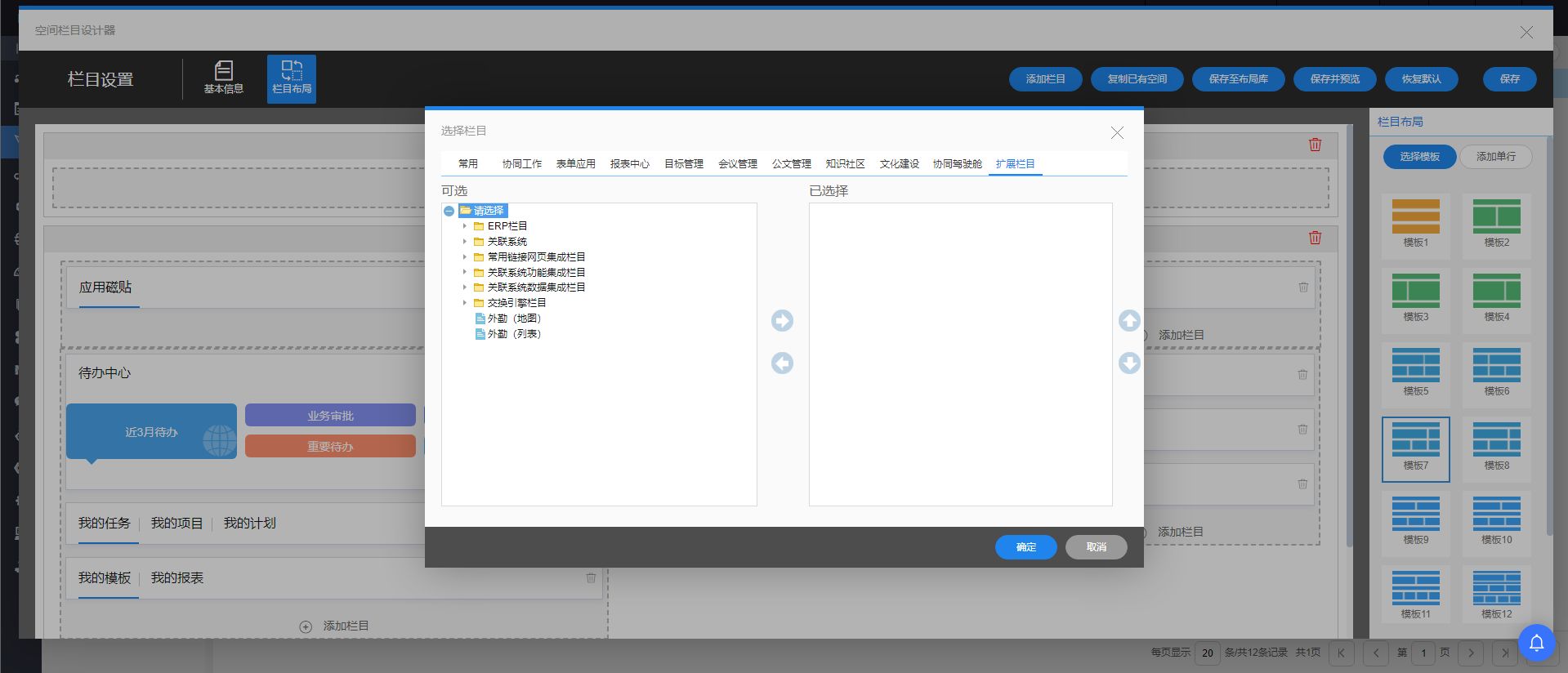Choose the 模板1 orange layout thumbnail
The width and height of the screenshot is (1568, 673).
coord(1415,223)
